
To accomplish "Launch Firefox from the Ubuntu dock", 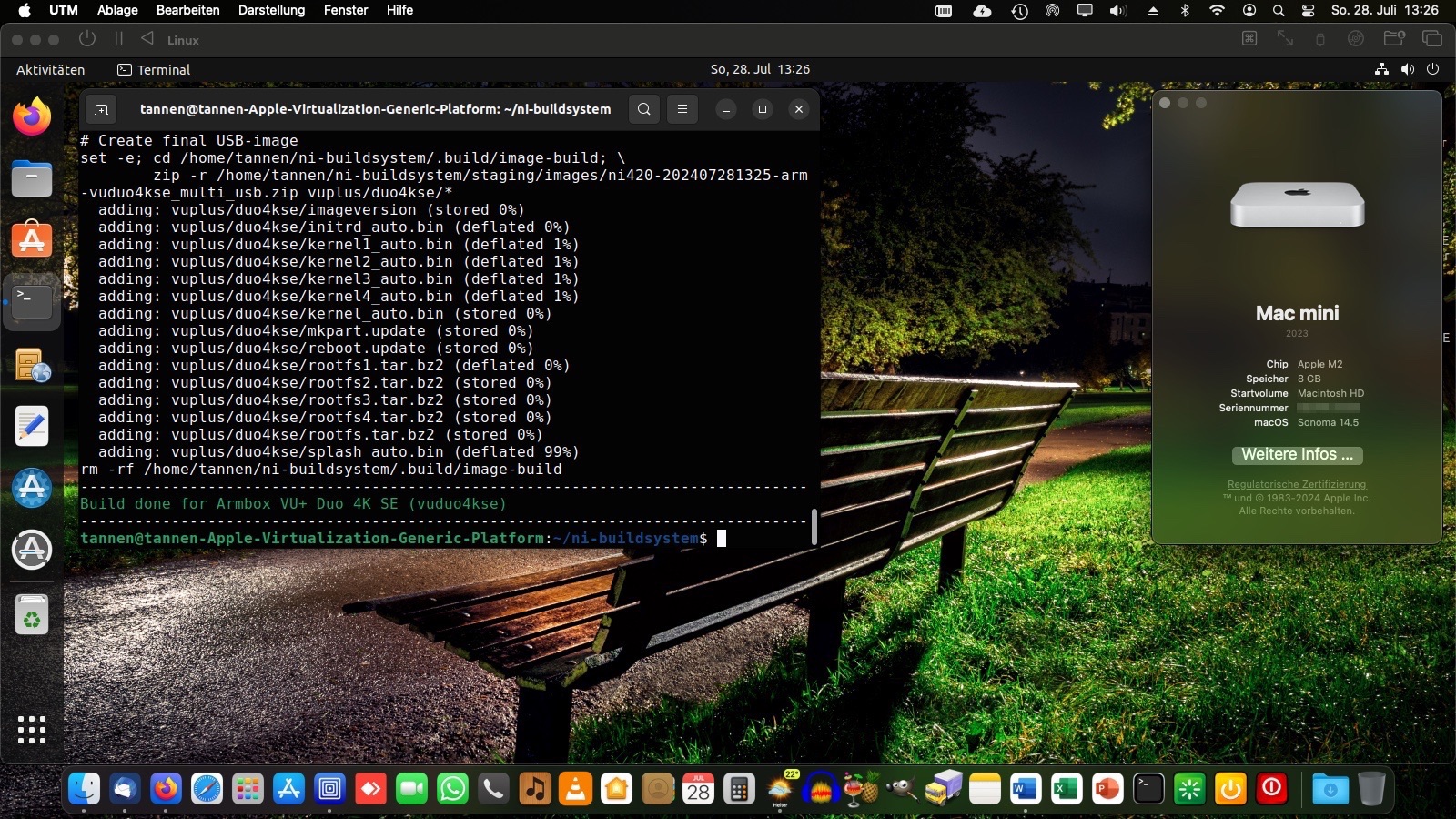I will (x=32, y=117).
